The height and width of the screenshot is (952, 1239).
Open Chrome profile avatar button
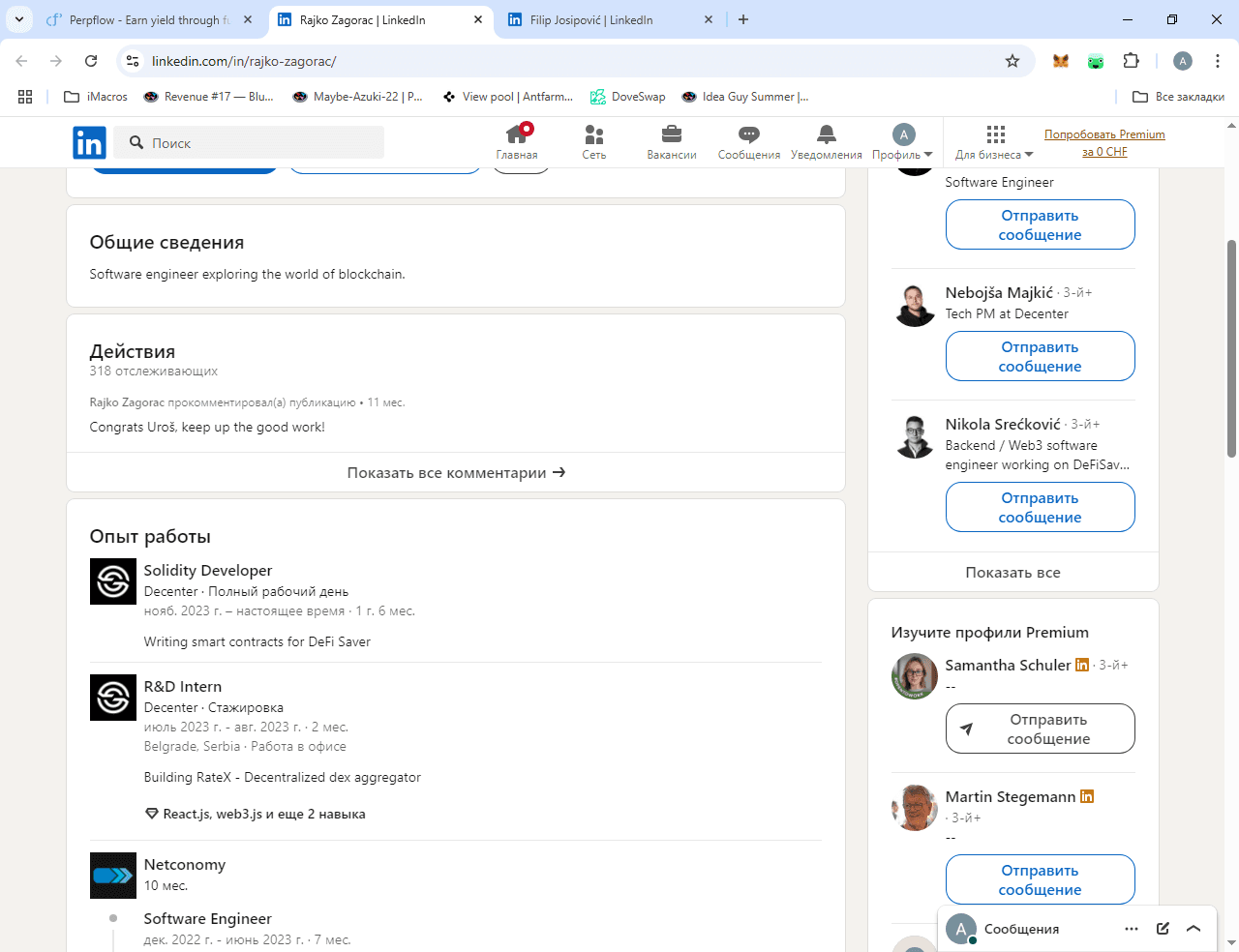[1183, 61]
